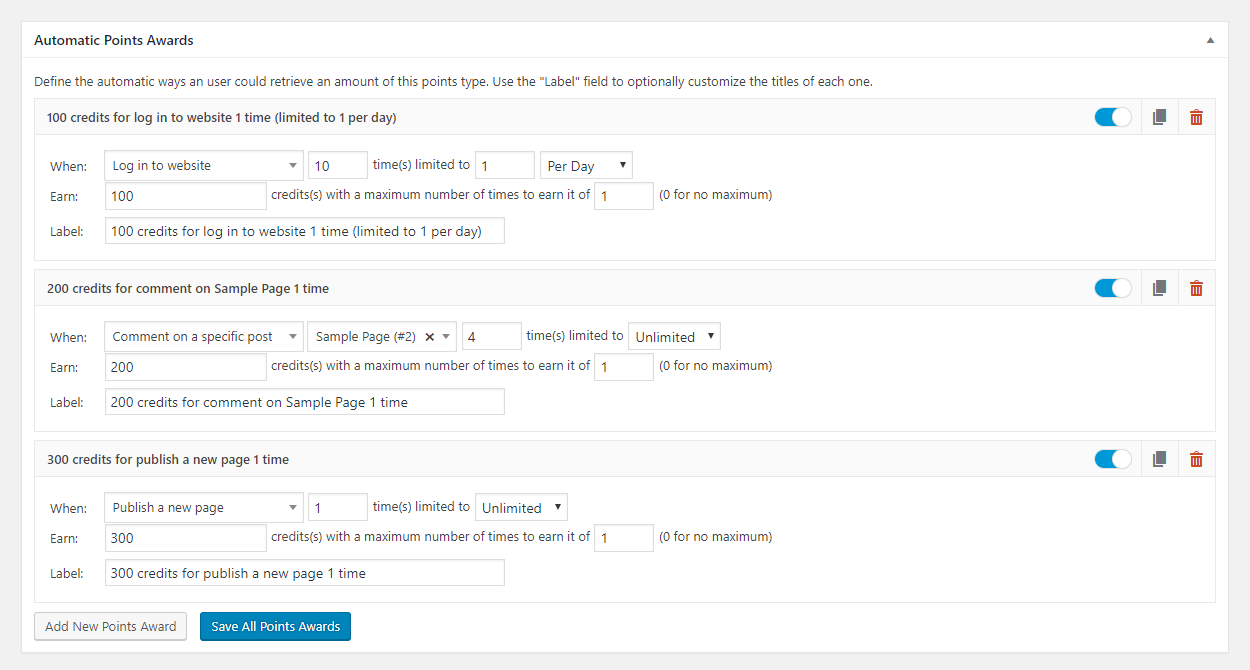The width and height of the screenshot is (1250, 670).
Task: Disable the 300 credits publish page toggle
Action: [x=1113, y=459]
